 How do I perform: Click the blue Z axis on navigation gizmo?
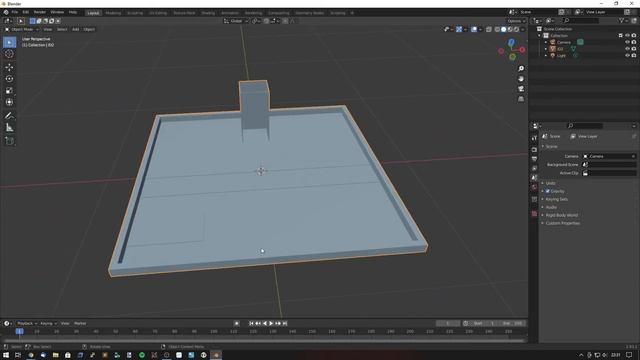point(511,42)
